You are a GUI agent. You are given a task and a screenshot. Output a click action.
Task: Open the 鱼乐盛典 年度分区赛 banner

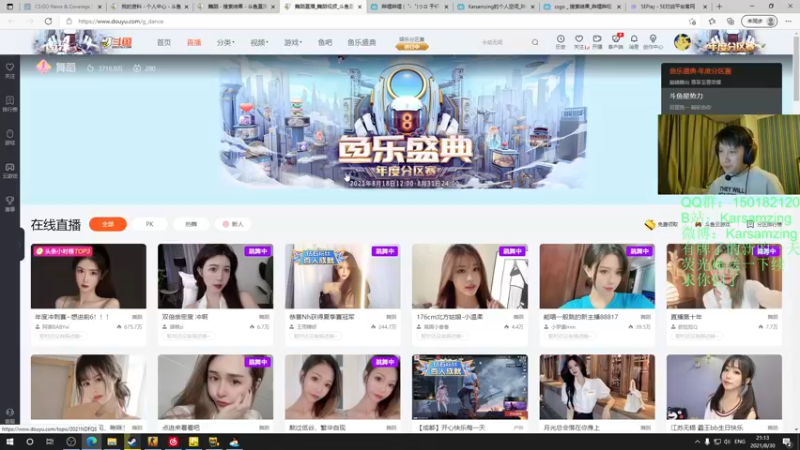click(x=404, y=123)
